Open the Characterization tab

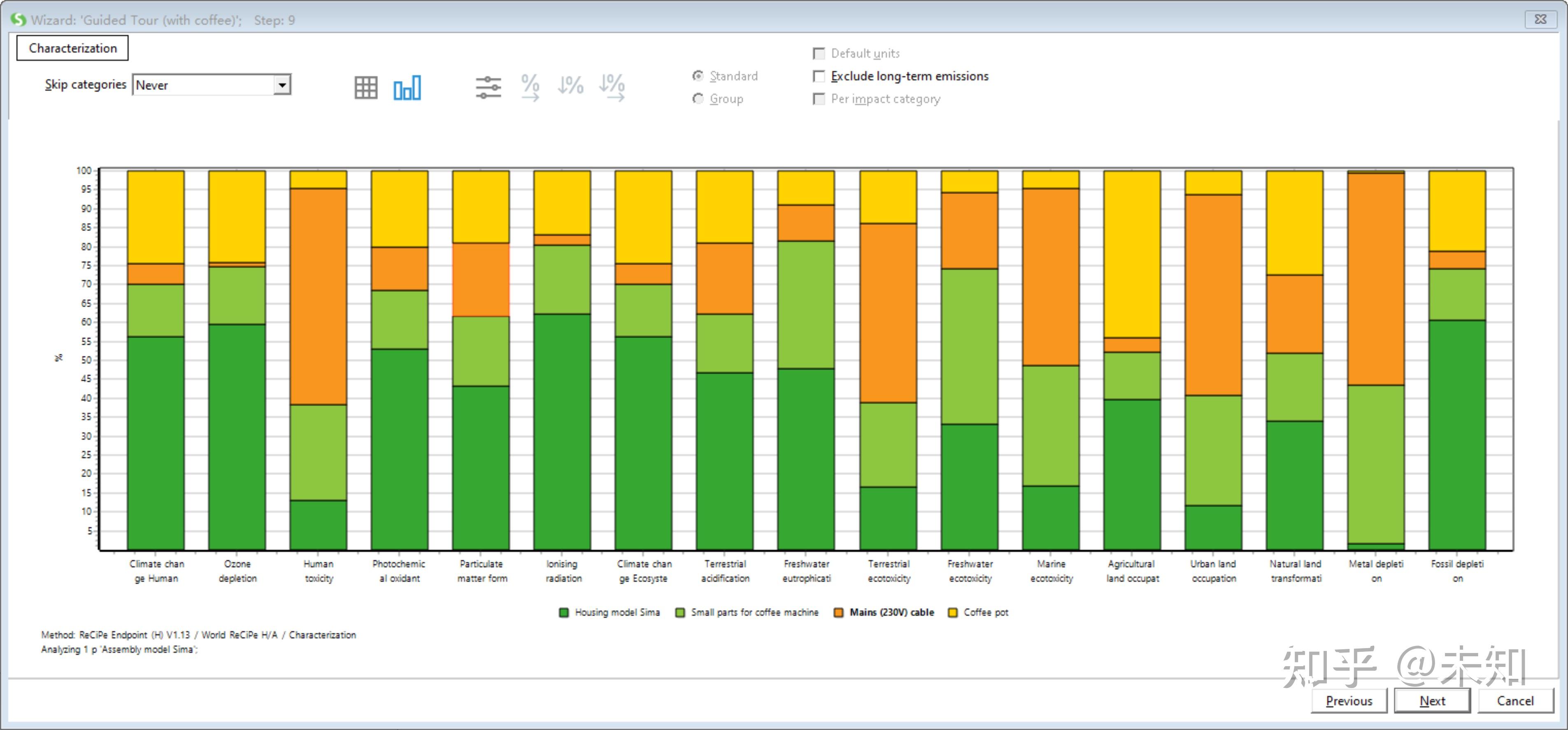72,48
